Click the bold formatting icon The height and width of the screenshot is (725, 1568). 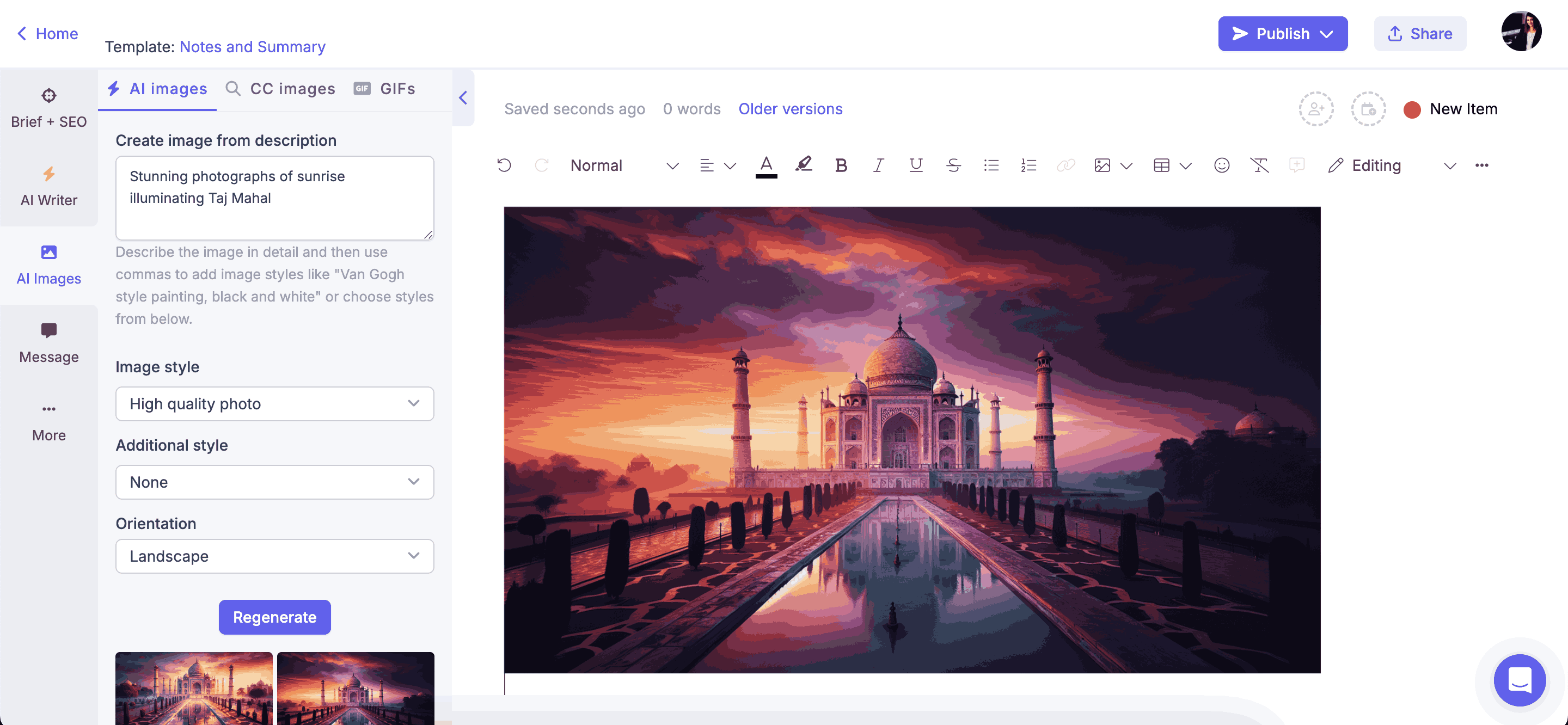(841, 165)
